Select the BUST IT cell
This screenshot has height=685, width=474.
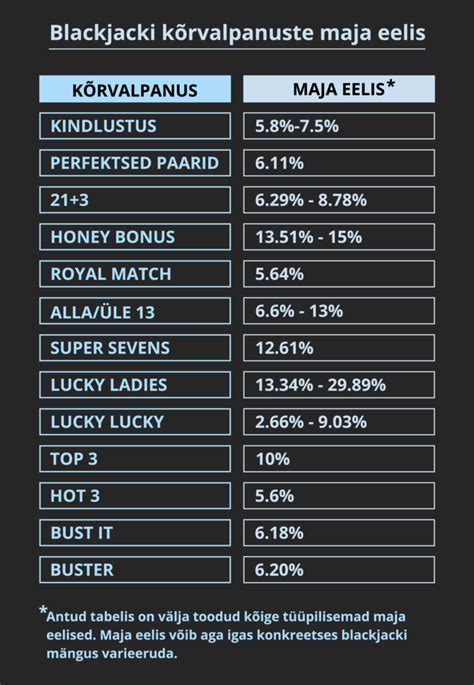[135, 533]
